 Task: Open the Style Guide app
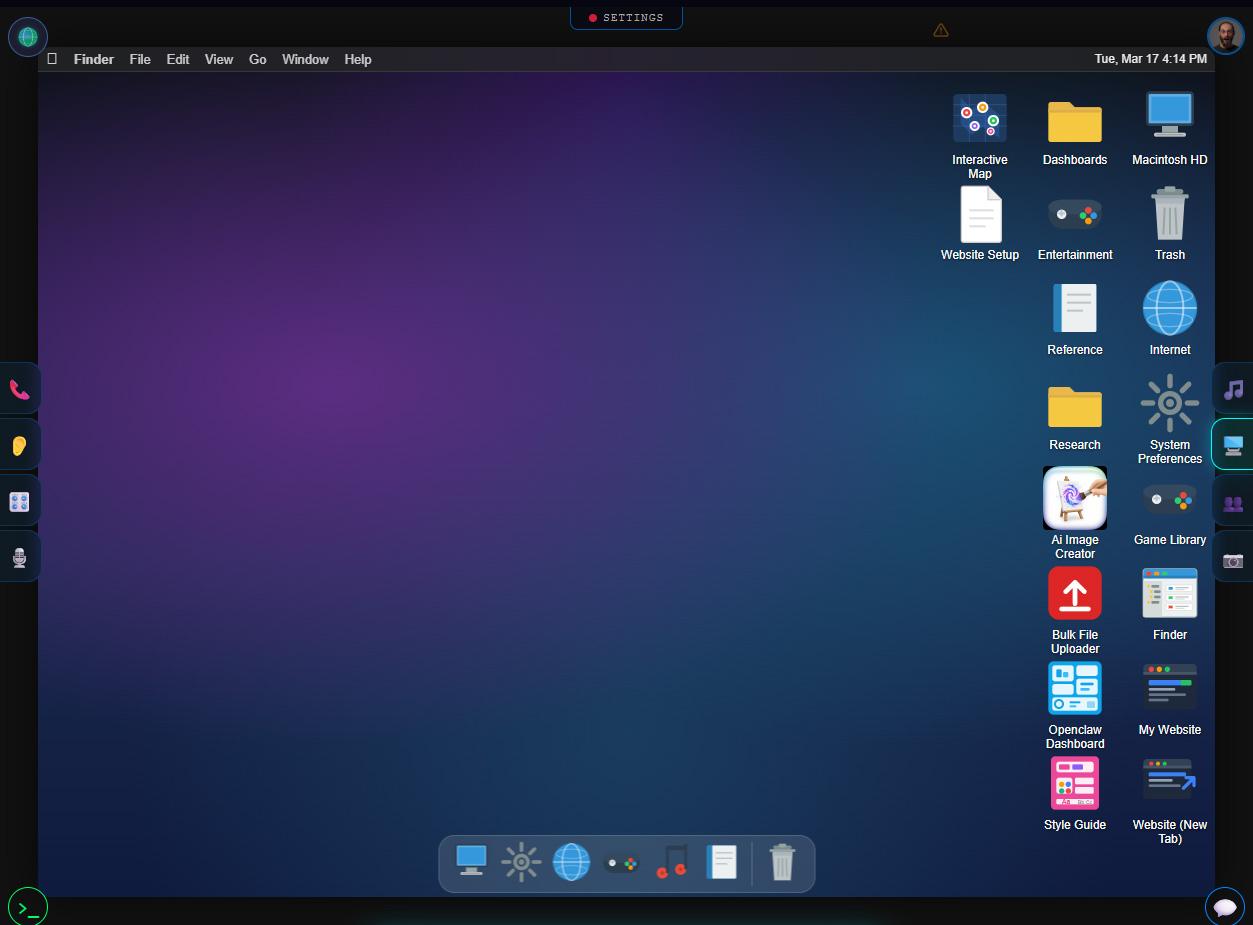[x=1075, y=782]
